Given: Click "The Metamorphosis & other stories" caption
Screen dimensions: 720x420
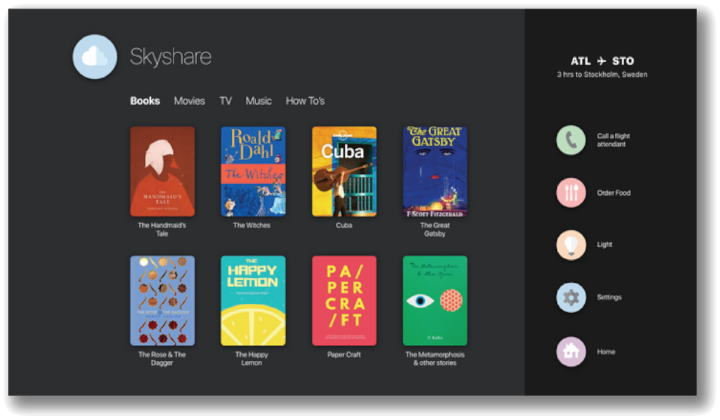Looking at the screenshot, I should 435,358.
